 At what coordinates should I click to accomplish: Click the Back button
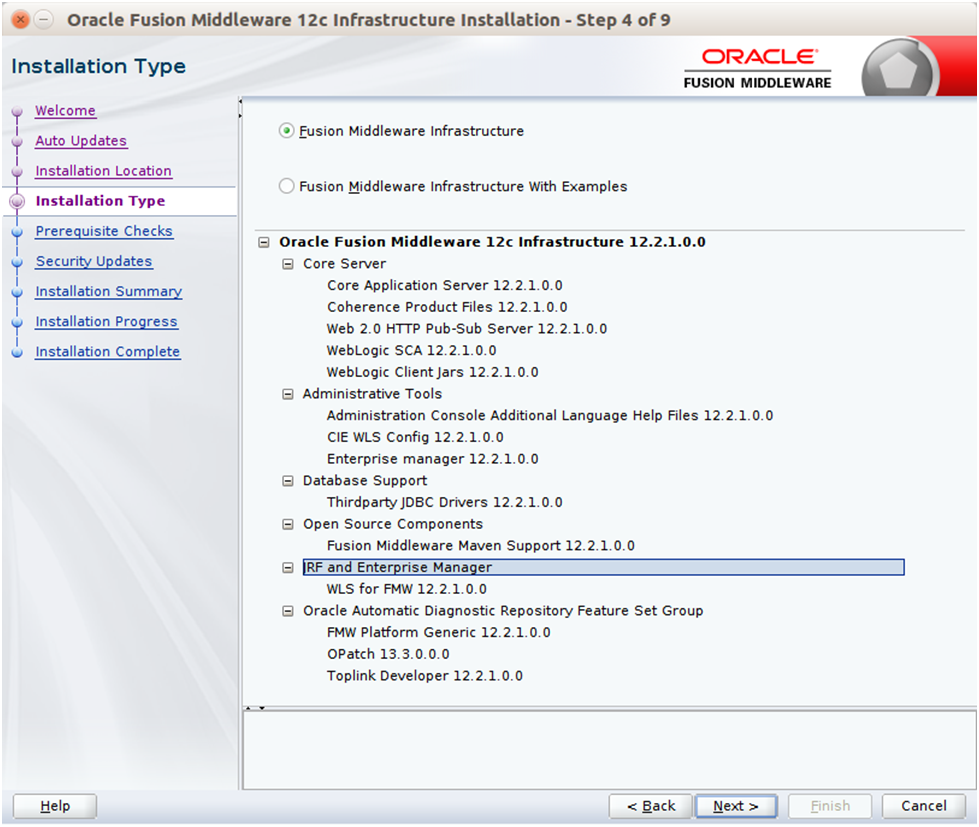[651, 806]
